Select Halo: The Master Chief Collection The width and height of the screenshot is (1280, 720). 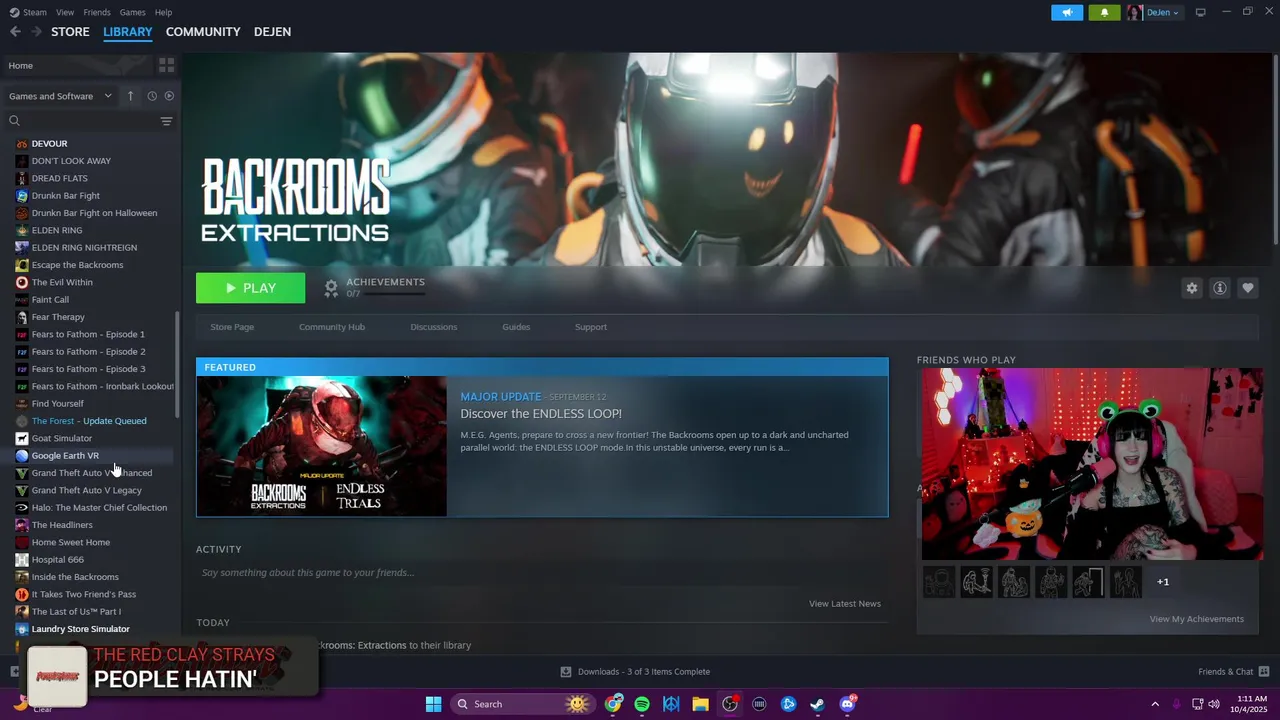click(99, 508)
